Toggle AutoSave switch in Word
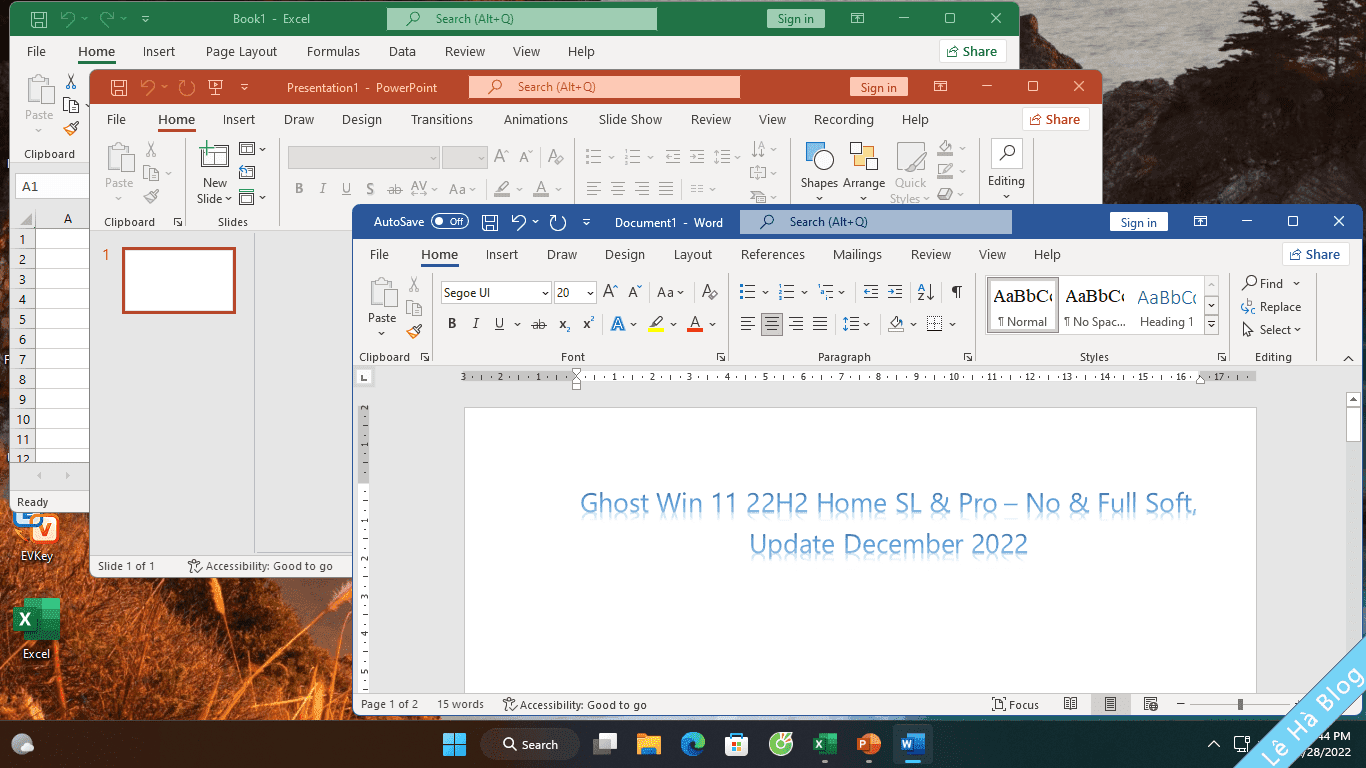The height and width of the screenshot is (768, 1366). (x=450, y=222)
